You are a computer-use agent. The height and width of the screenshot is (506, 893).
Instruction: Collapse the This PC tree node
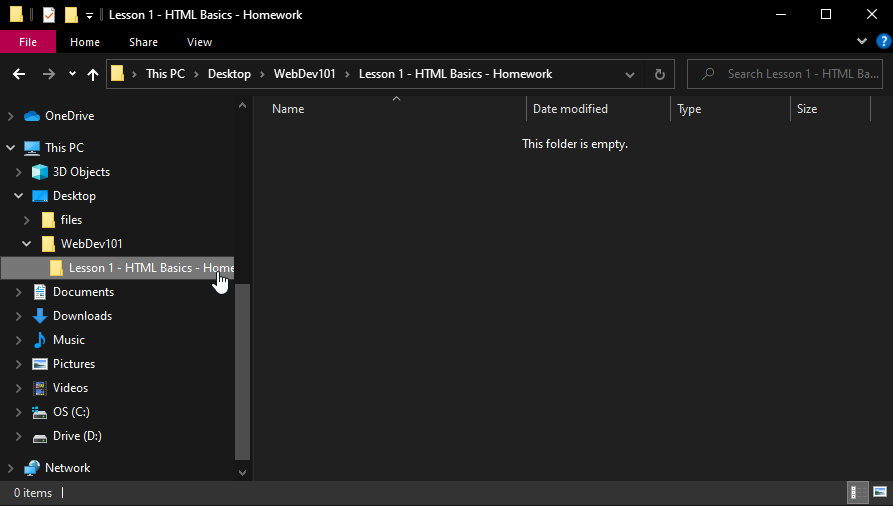(x=10, y=148)
